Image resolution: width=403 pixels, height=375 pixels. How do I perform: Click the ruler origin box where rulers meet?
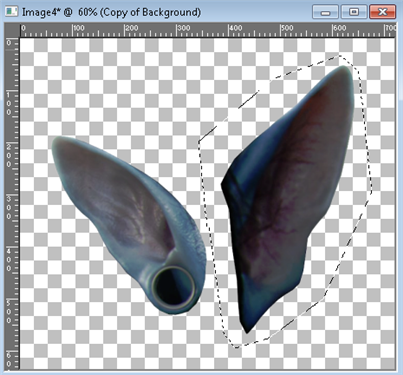[12, 30]
